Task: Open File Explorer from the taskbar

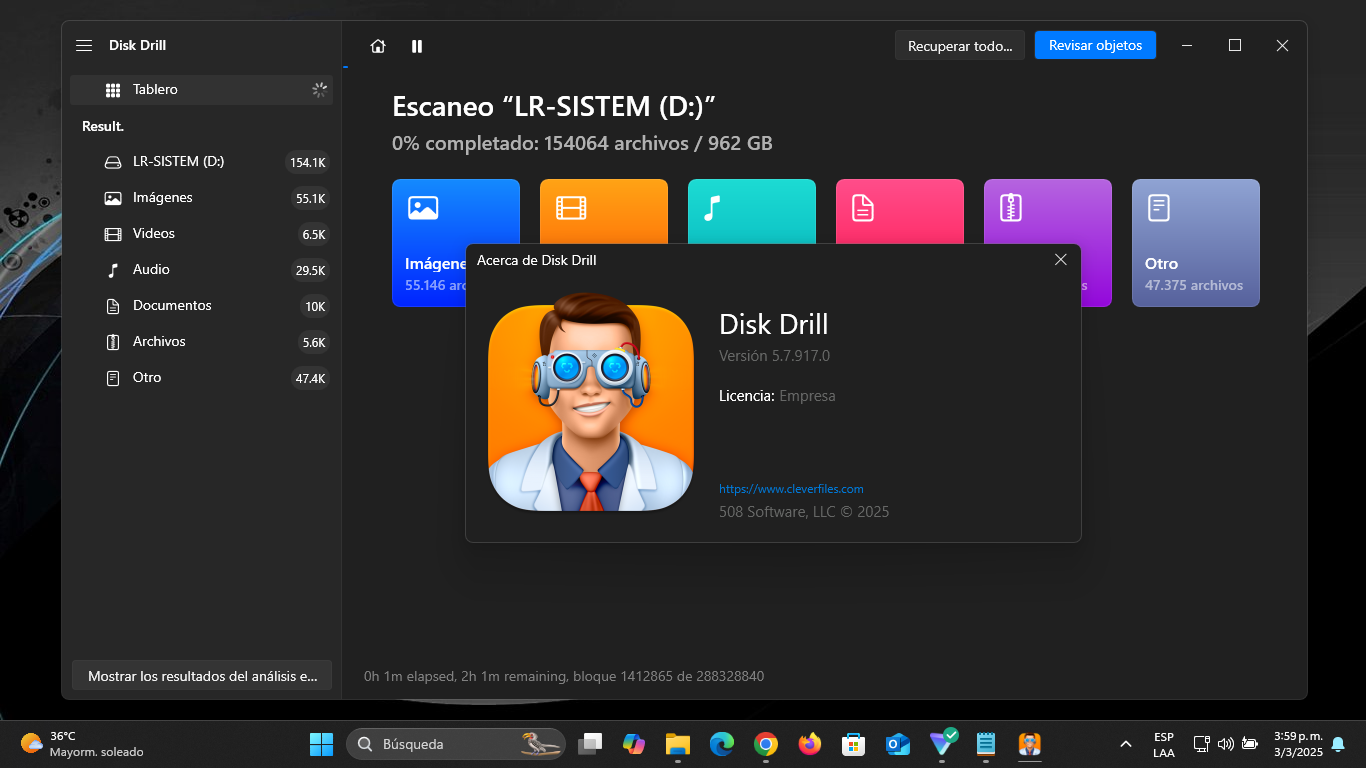Action: pos(678,744)
